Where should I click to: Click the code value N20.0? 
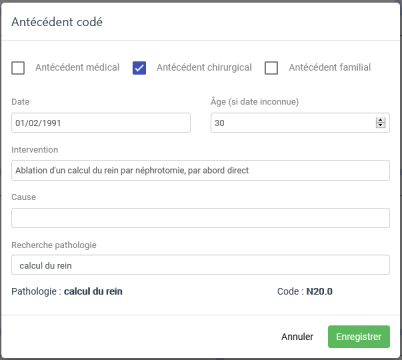pyautogui.click(x=319, y=291)
